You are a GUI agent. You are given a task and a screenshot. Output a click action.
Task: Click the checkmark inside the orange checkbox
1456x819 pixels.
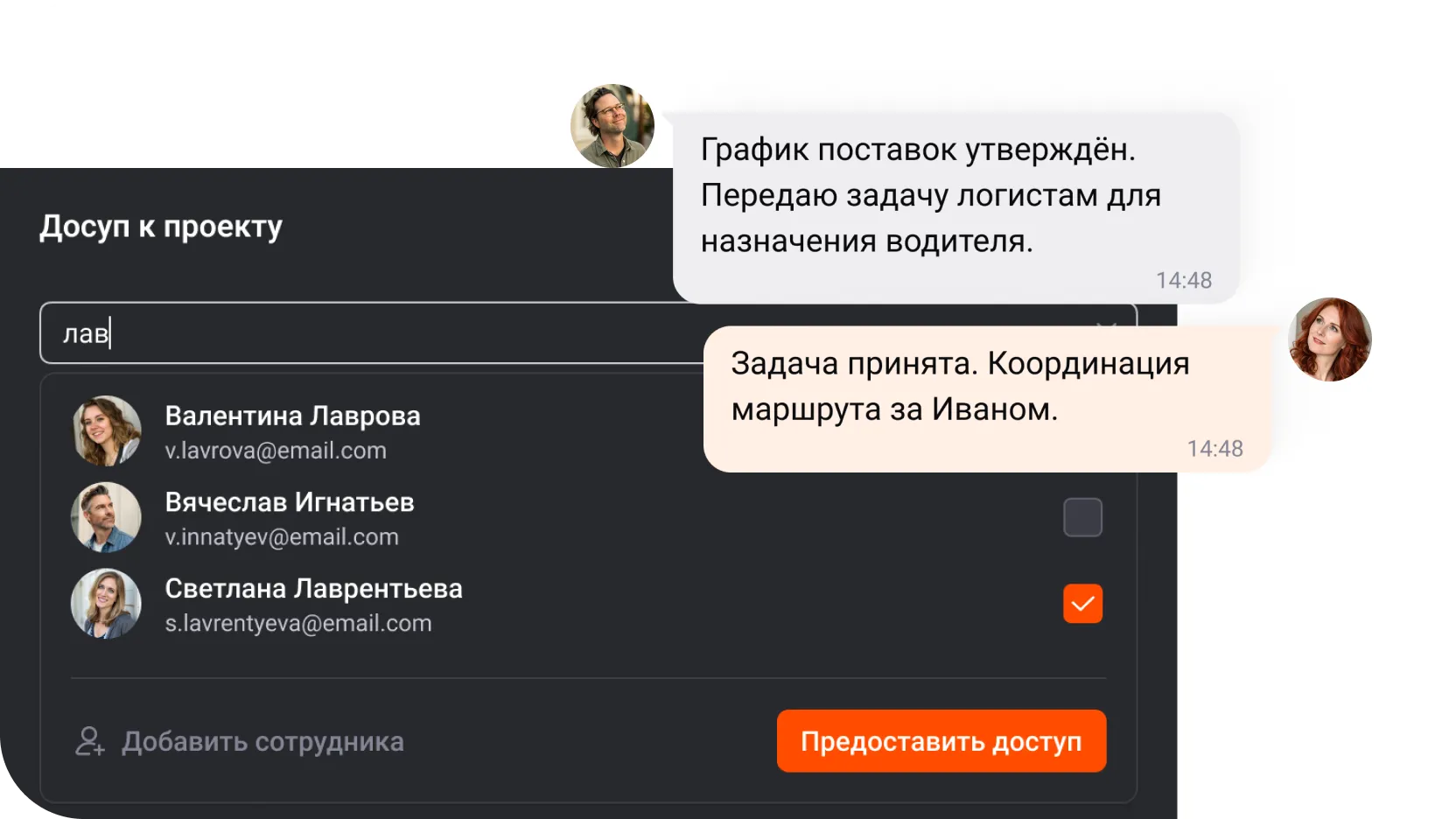click(1082, 603)
